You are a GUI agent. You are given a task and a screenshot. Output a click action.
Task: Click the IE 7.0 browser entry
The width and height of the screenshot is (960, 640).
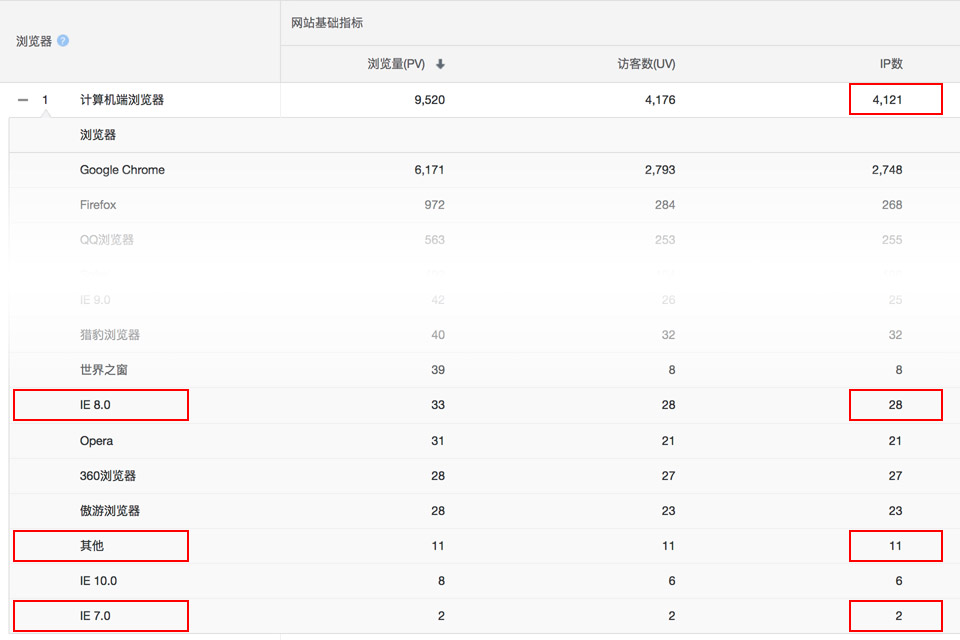(x=95, y=616)
